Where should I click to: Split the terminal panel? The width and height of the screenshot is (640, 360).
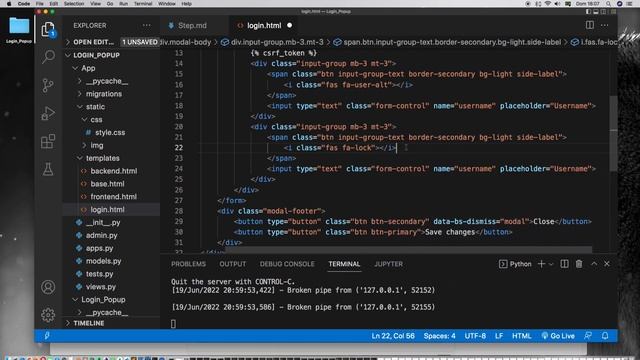coord(564,264)
